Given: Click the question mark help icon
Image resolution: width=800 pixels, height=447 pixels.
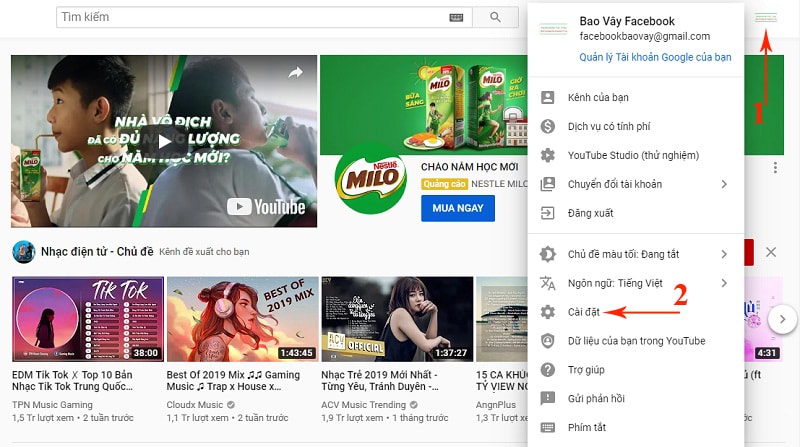Looking at the screenshot, I should [x=547, y=369].
